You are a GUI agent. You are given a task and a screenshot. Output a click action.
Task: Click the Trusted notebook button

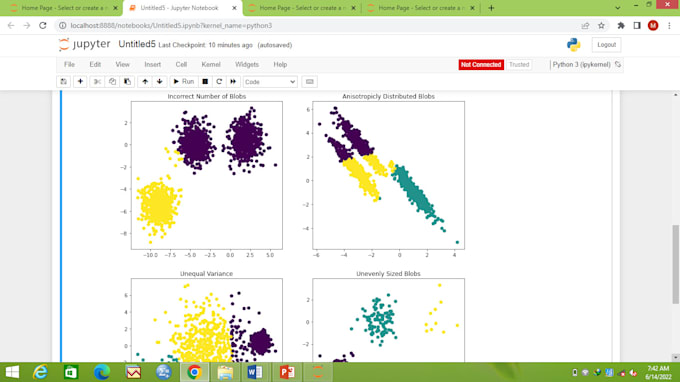pos(519,65)
